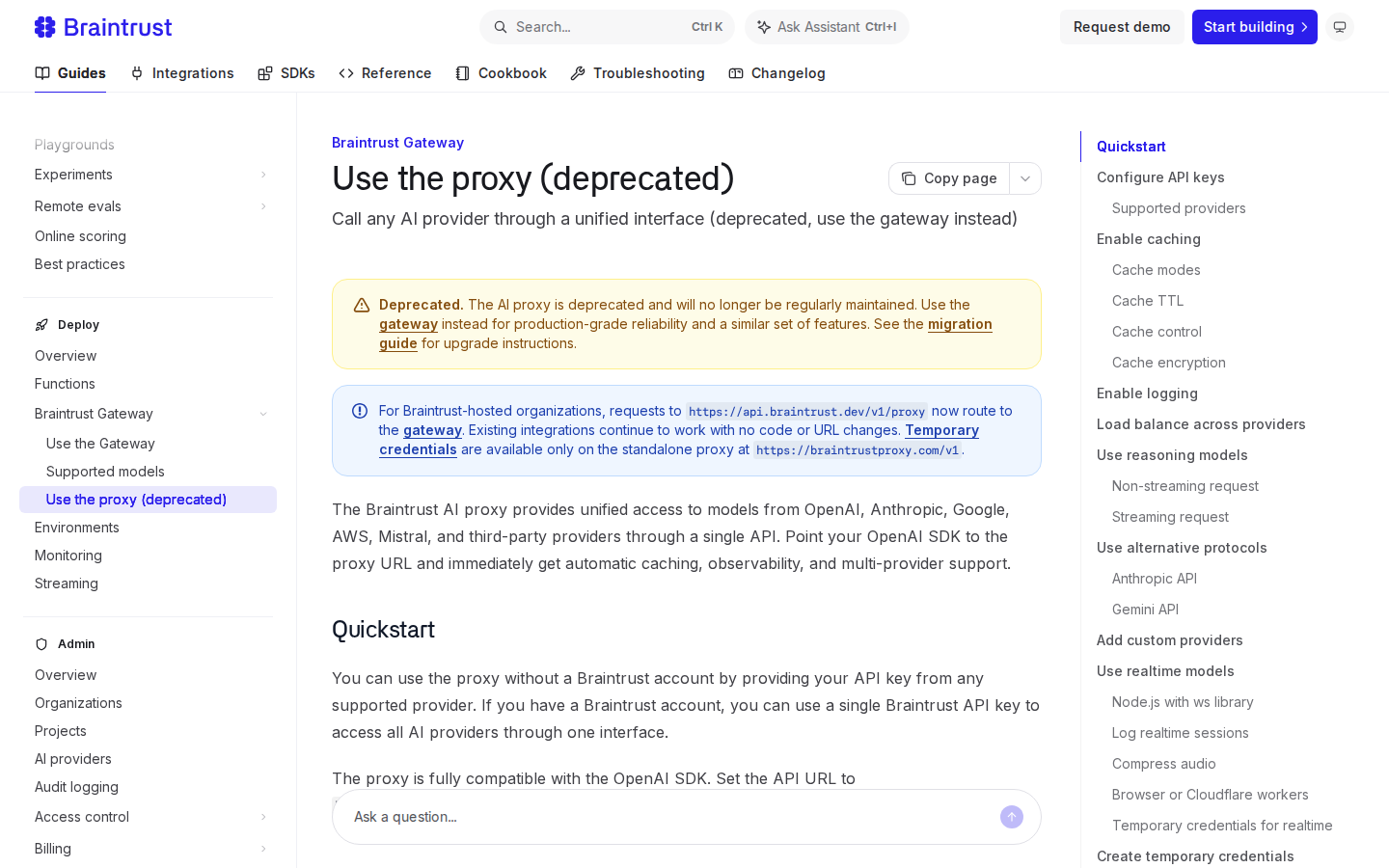Viewport: 1389px width, 868px height.
Task: Click the Request demo button
Action: [1122, 27]
